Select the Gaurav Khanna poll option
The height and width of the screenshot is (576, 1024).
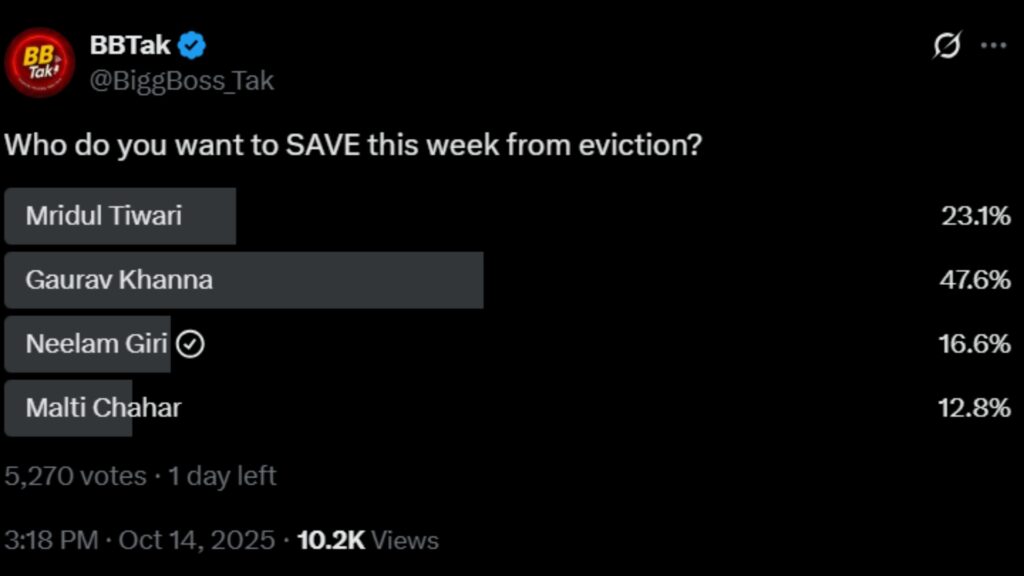119,280
